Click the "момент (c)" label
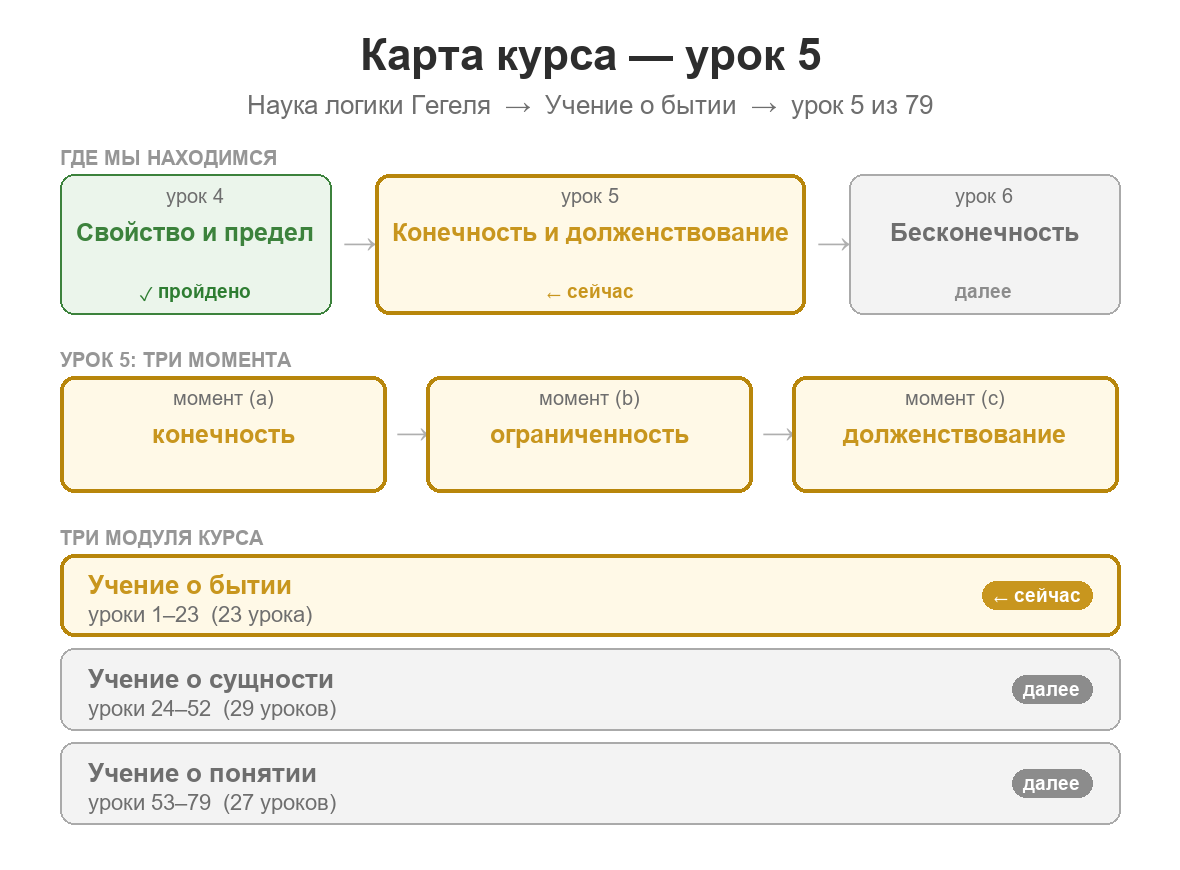Image resolution: width=1180 pixels, height=870 pixels. [x=955, y=398]
